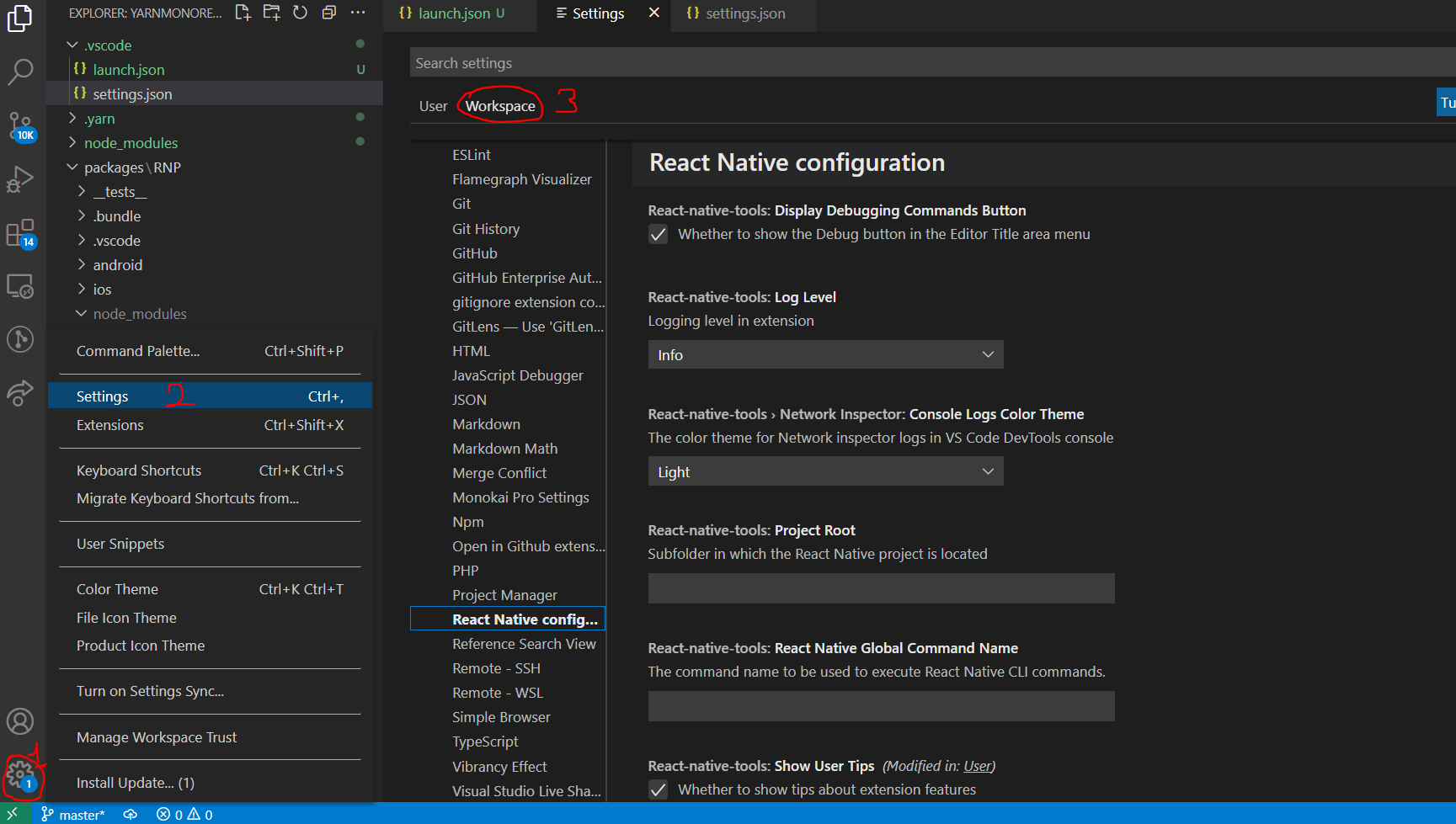Image resolution: width=1456 pixels, height=824 pixels.
Task: Click the synchronize changes cloud icon
Action: (131, 814)
